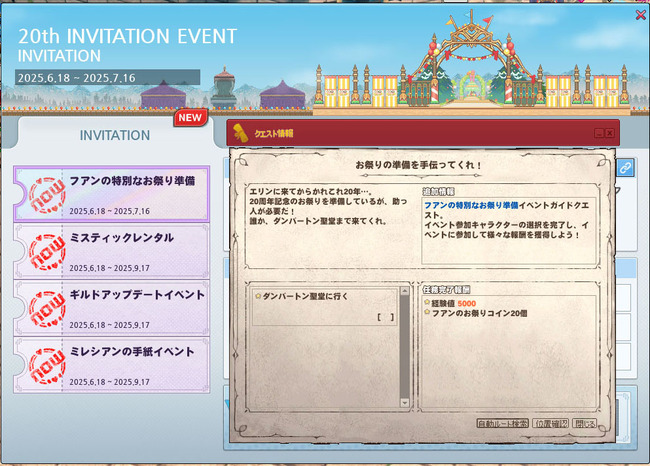Close the クエスト情報 quest window
650x466 pixels.
coord(610,133)
